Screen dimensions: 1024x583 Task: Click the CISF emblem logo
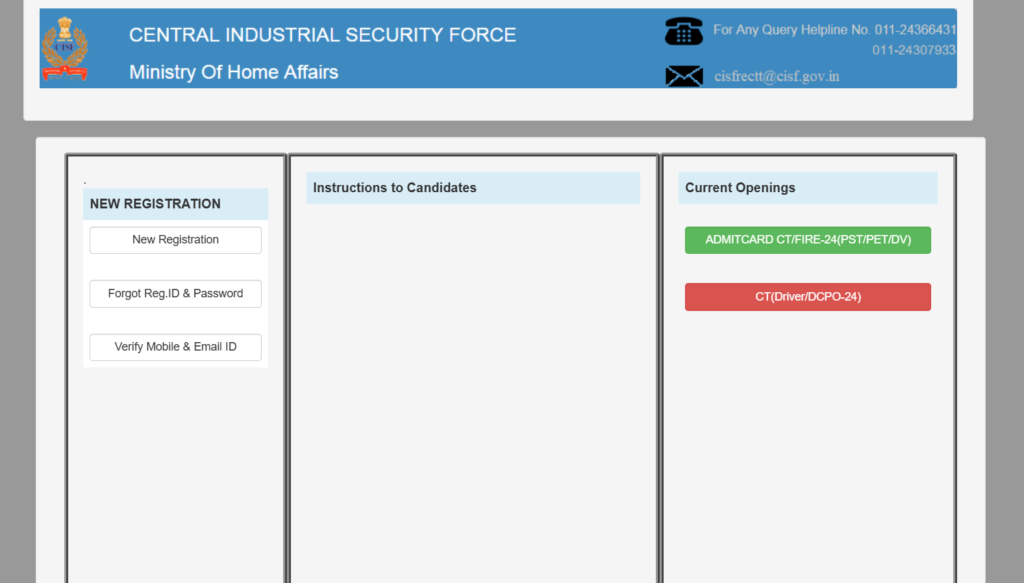65,49
